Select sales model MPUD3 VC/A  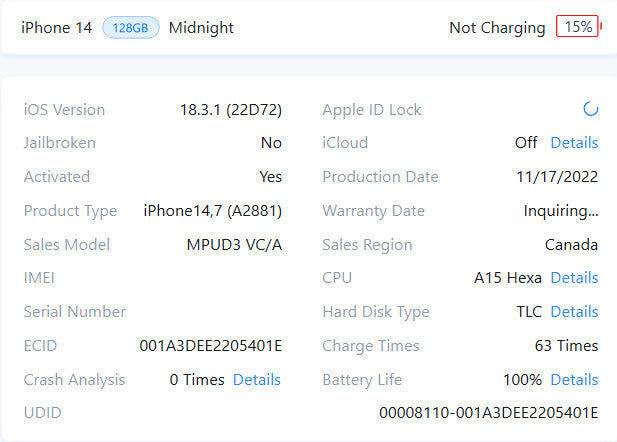[234, 245]
